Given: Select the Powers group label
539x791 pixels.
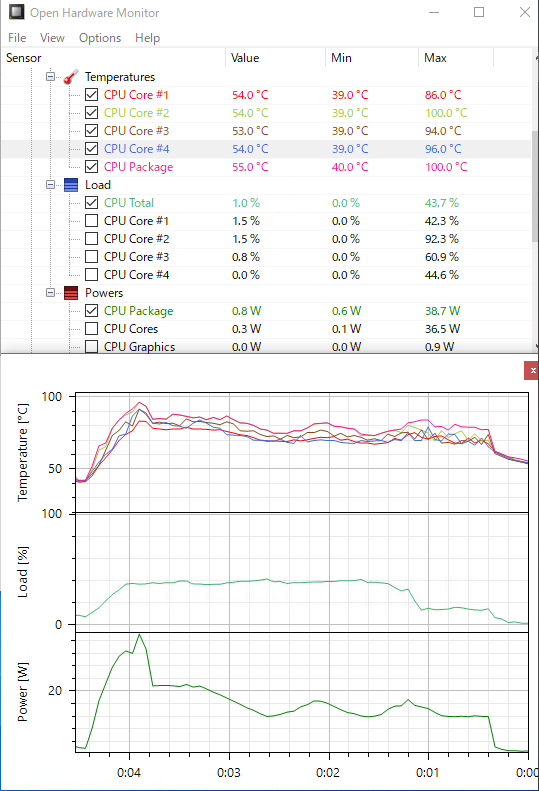Looking at the screenshot, I should pos(104,293).
